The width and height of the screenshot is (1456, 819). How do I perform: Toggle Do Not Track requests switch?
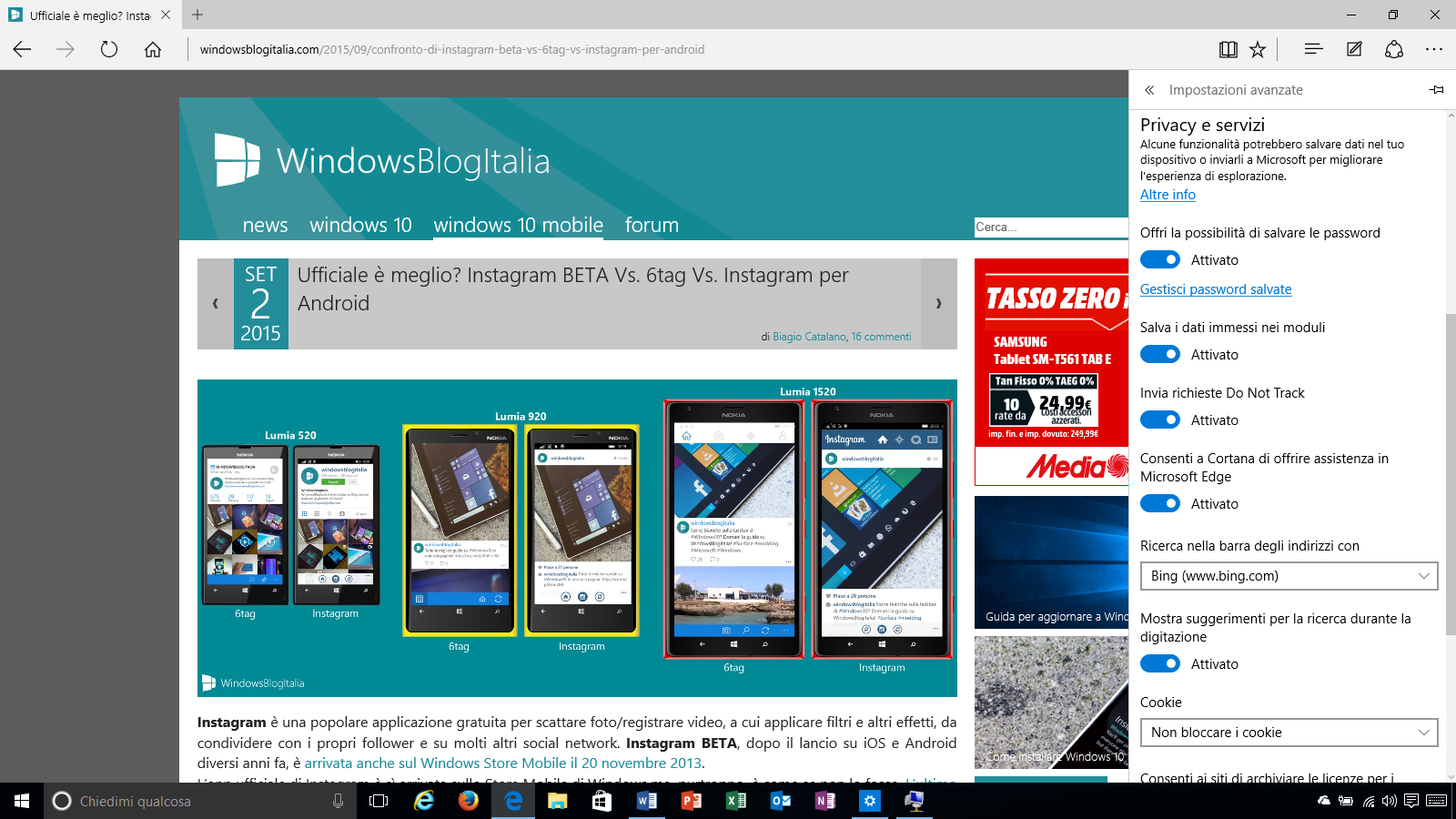coord(1160,420)
